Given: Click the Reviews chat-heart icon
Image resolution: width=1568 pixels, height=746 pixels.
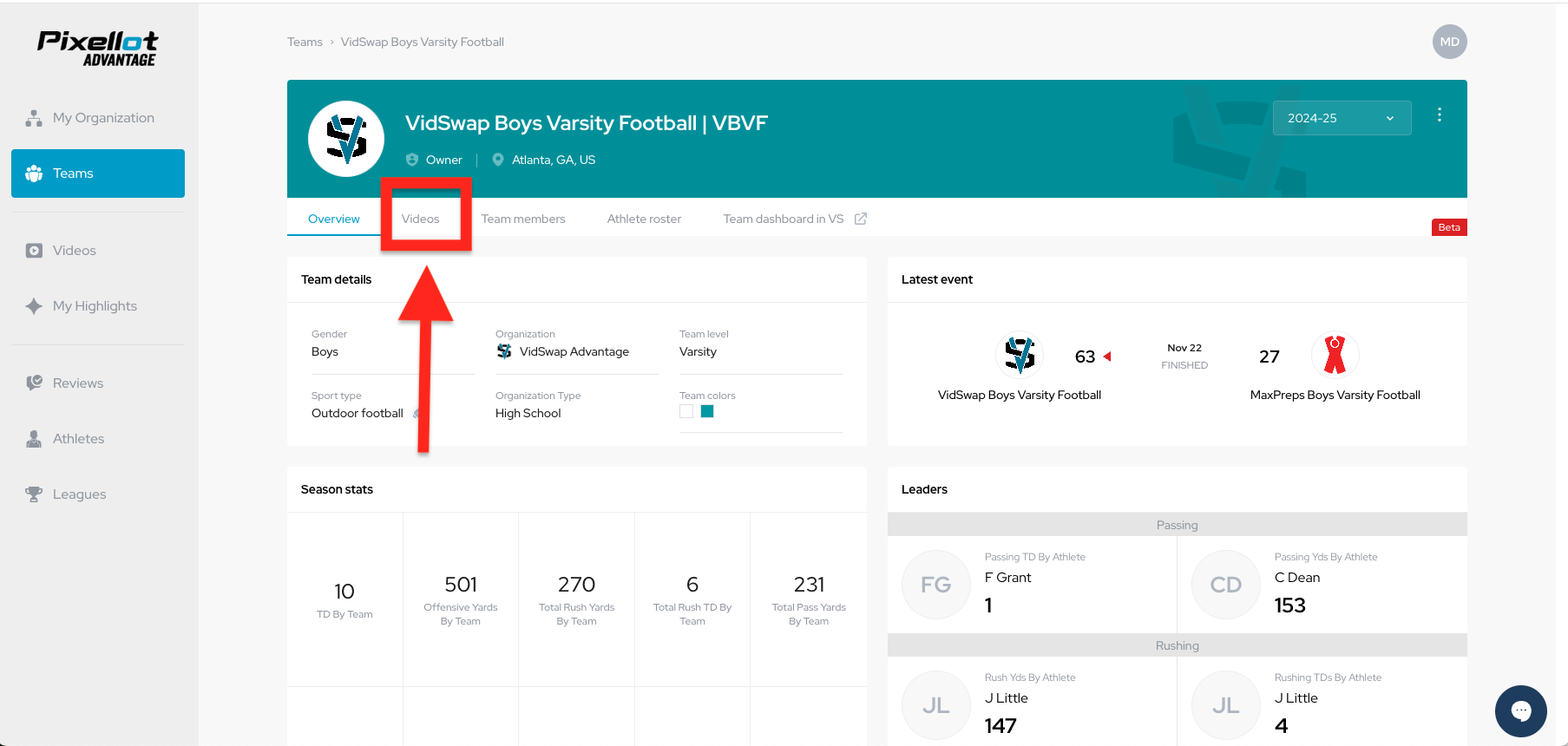Looking at the screenshot, I should [x=34, y=383].
